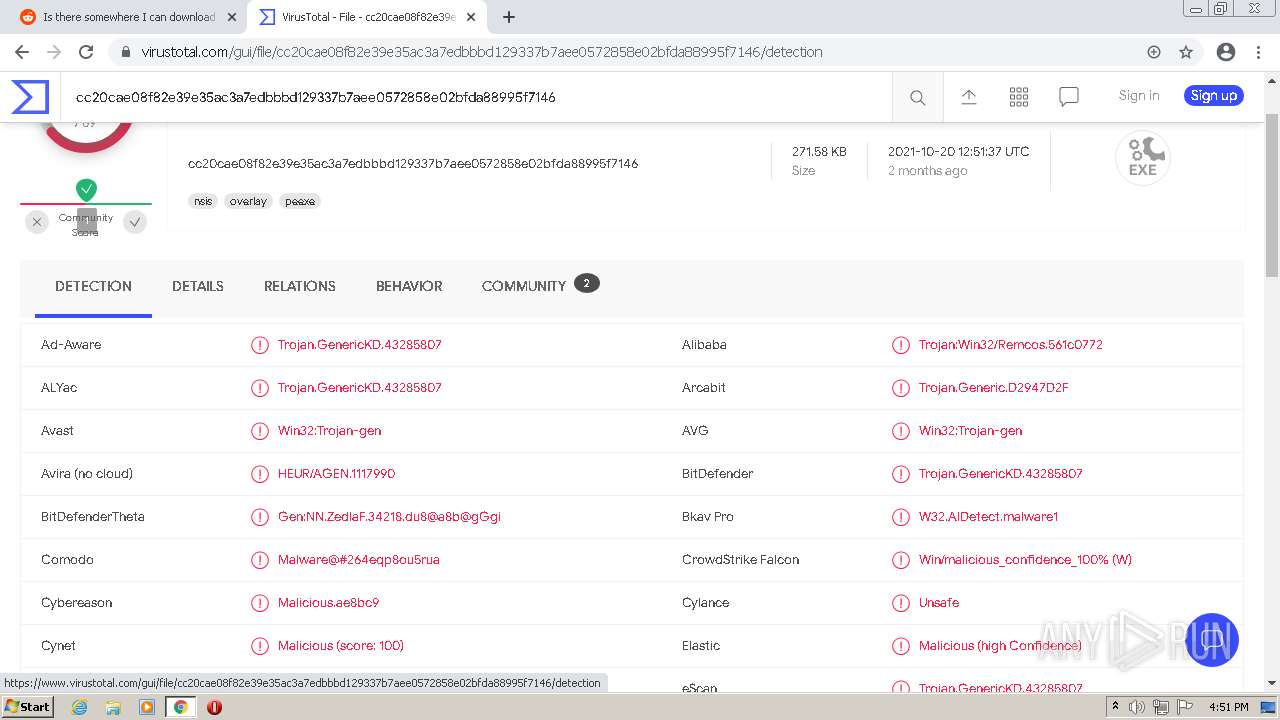The height and width of the screenshot is (720, 1280).
Task: Click the 271.58 KB size value
Action: tap(819, 152)
